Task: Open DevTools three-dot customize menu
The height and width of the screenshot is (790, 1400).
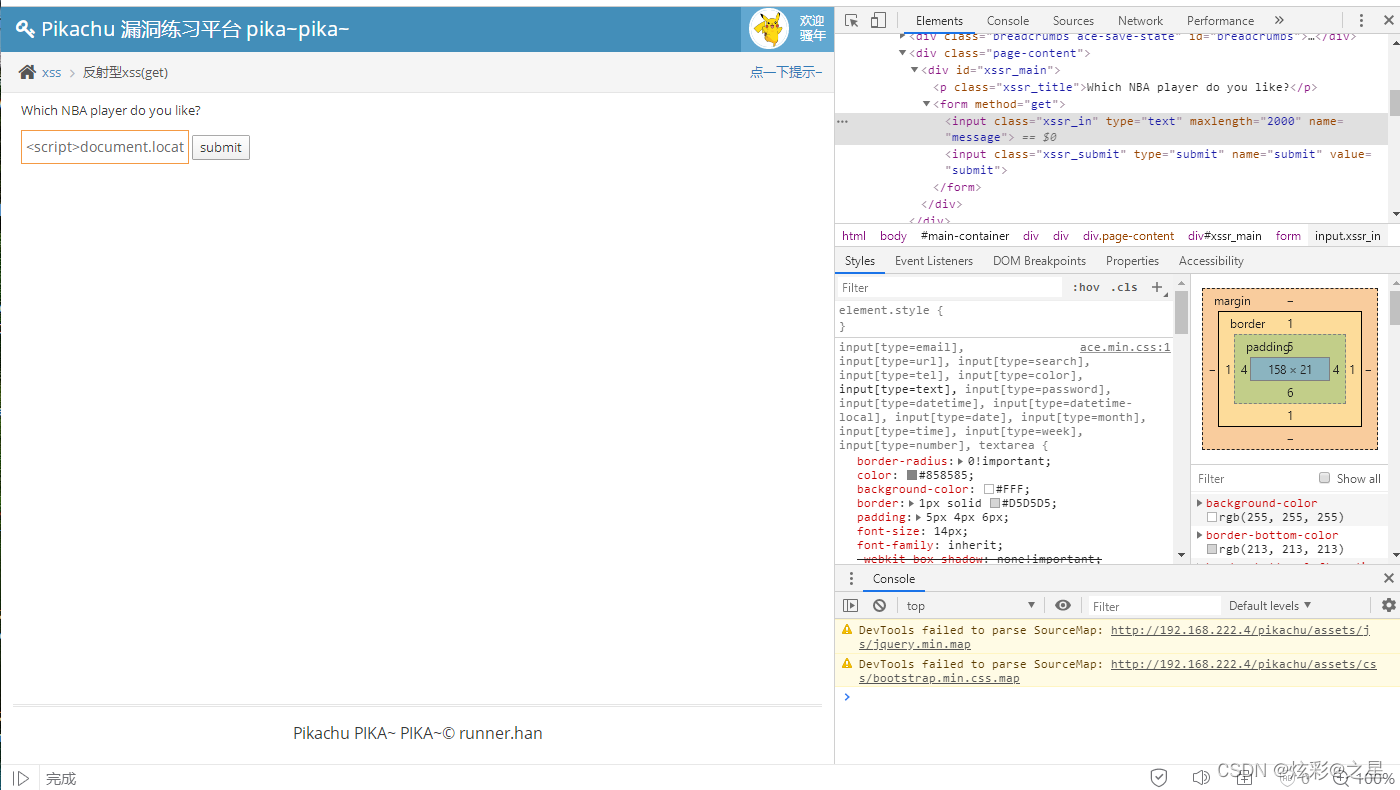Action: (x=1361, y=20)
